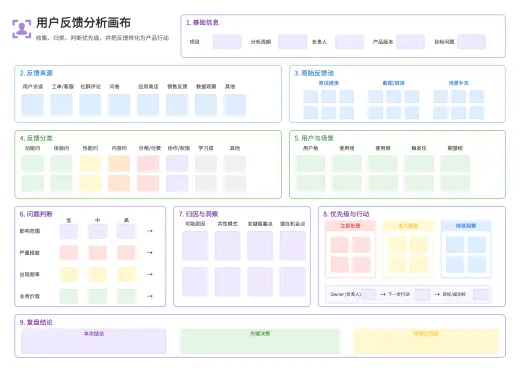The height and width of the screenshot is (372, 520).
Task: Click the 4. 反馈分类 heading
Action: coord(36,138)
